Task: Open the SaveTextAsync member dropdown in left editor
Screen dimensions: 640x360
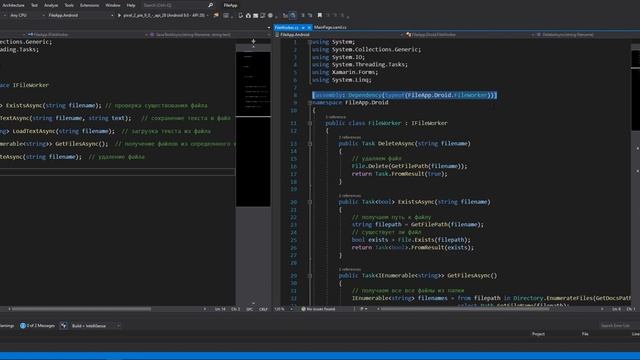Action: click(x=209, y=35)
